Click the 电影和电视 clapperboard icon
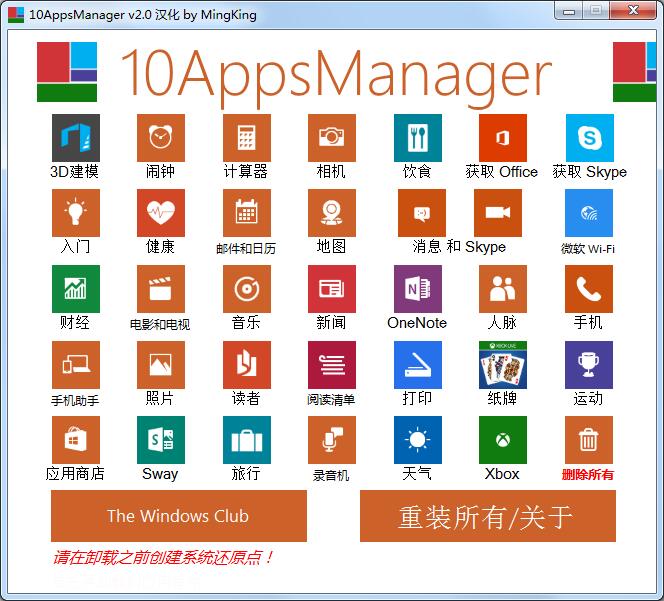Image resolution: width=664 pixels, height=601 pixels. (161, 289)
